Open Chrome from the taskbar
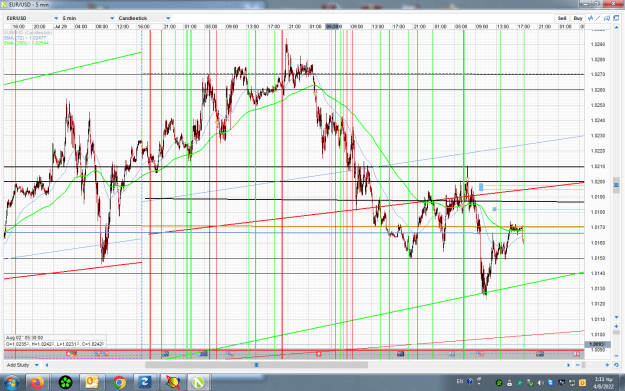 119,383
